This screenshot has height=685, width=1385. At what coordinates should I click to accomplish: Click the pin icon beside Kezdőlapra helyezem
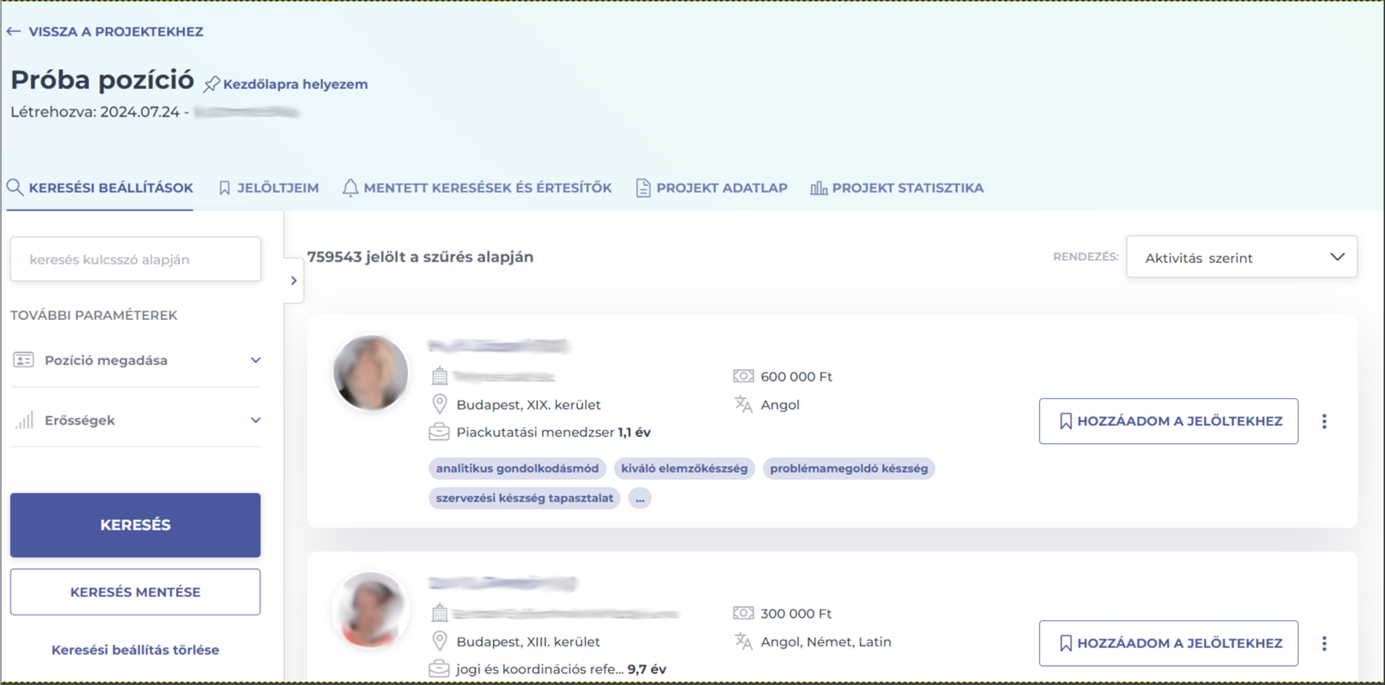pos(211,85)
